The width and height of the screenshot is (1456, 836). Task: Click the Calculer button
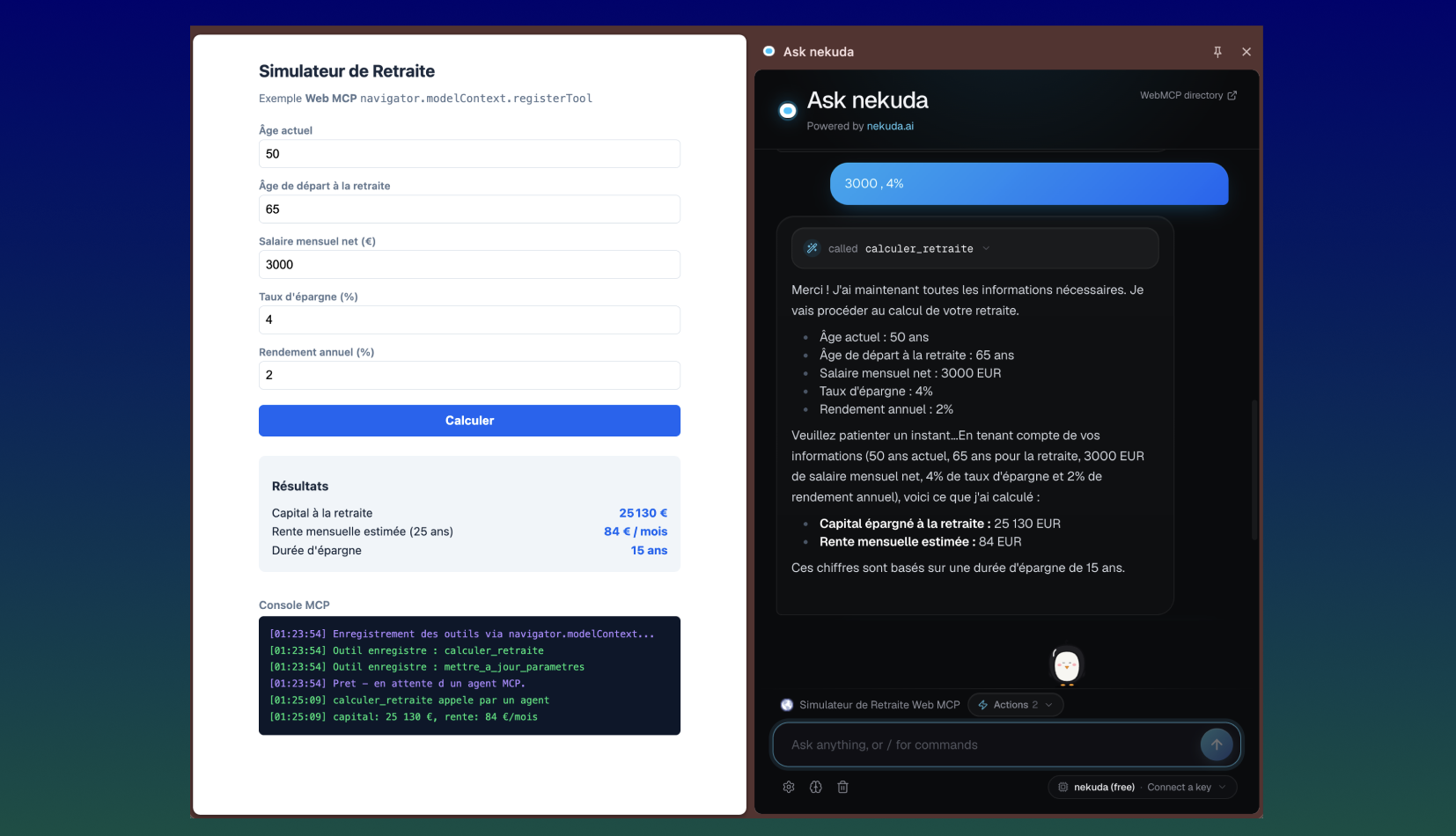(x=469, y=421)
